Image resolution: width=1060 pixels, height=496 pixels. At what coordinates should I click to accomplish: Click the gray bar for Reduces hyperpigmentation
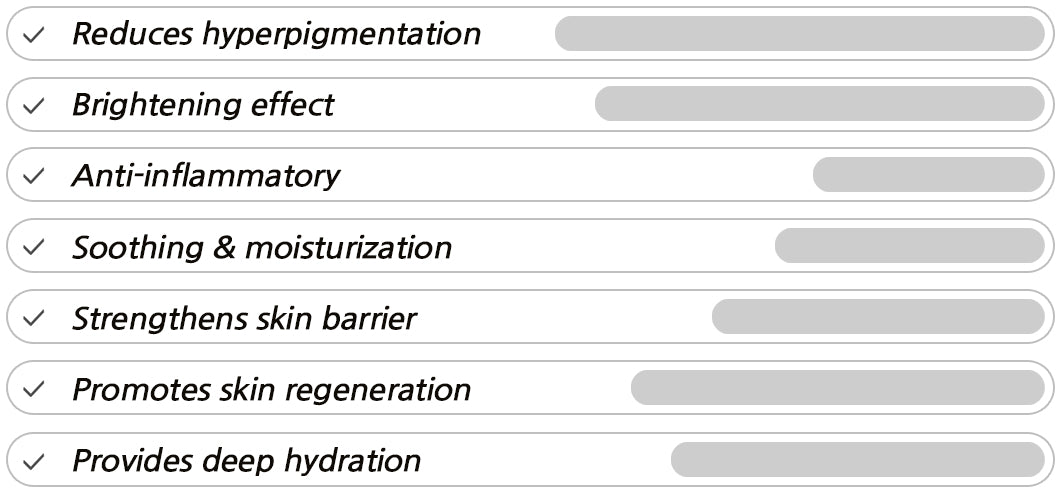tap(799, 34)
